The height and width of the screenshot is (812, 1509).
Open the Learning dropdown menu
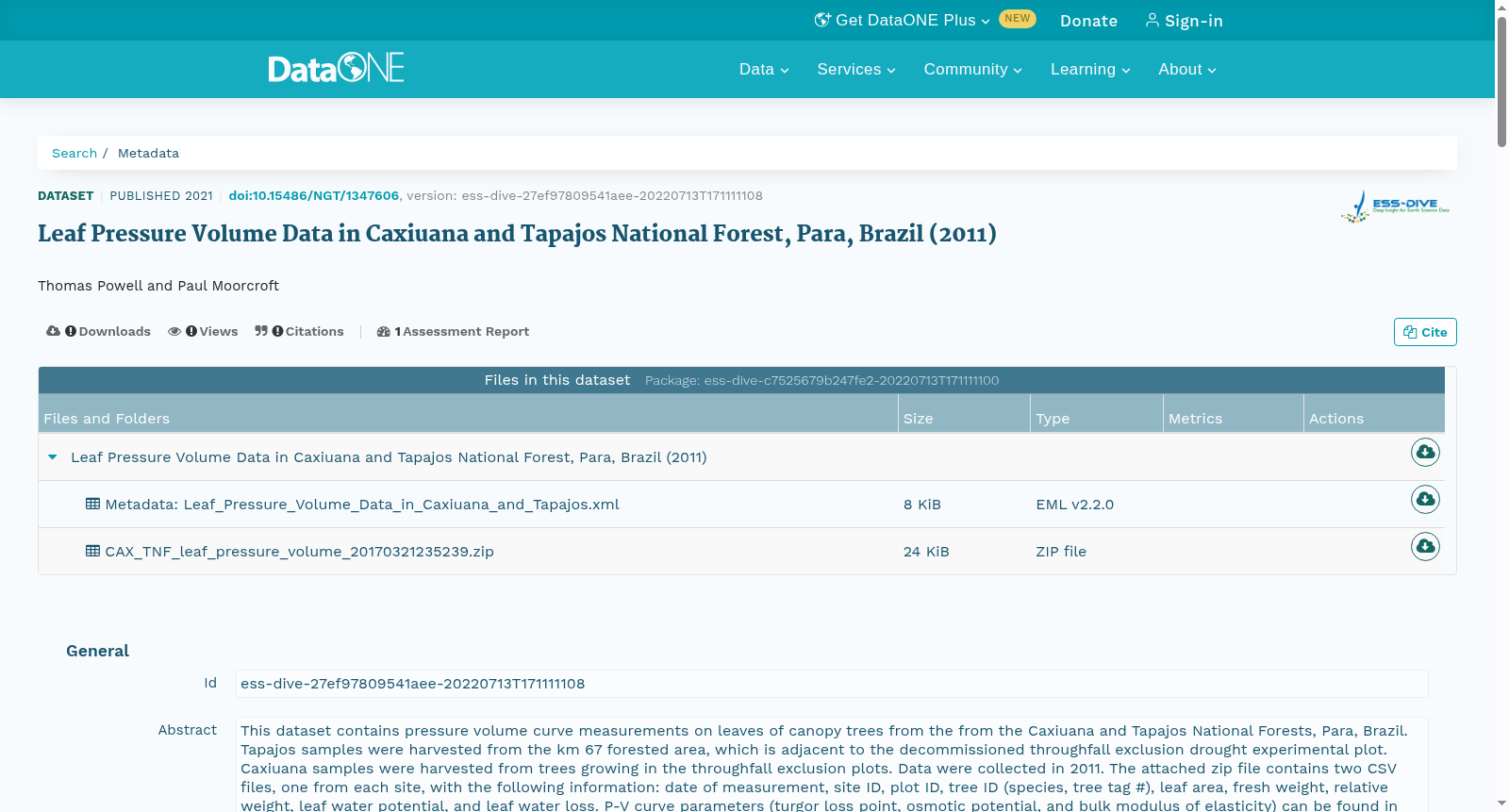1090,70
